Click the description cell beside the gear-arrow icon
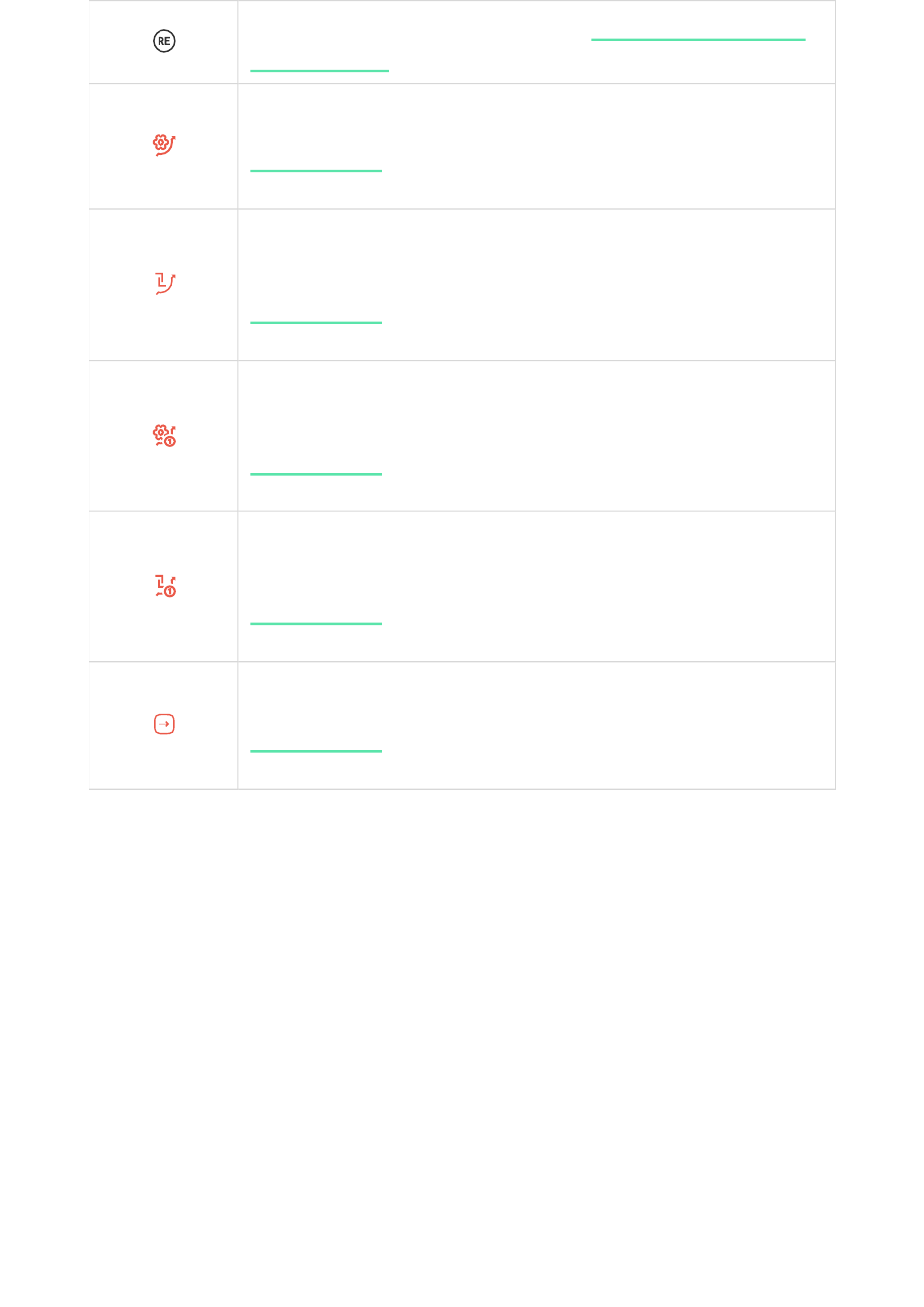This screenshot has height=1307, width=924. tap(537, 146)
